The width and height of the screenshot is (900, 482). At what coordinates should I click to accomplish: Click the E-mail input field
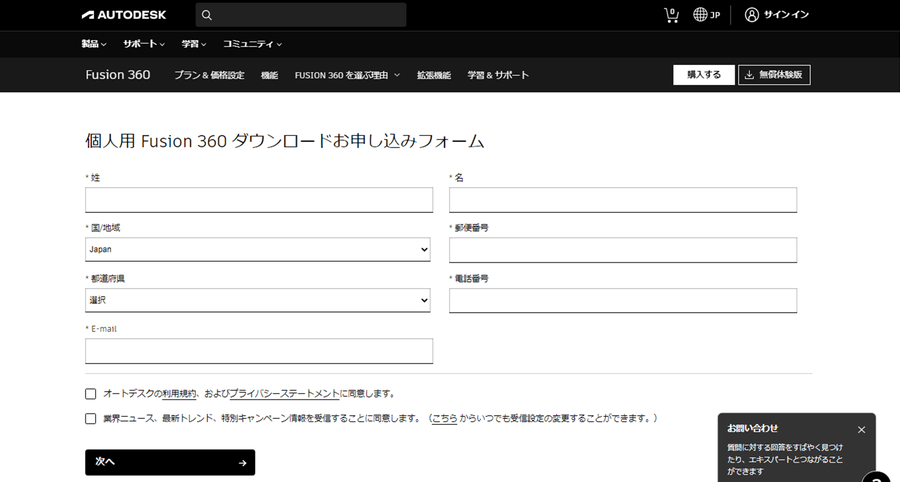pyautogui.click(x=259, y=351)
